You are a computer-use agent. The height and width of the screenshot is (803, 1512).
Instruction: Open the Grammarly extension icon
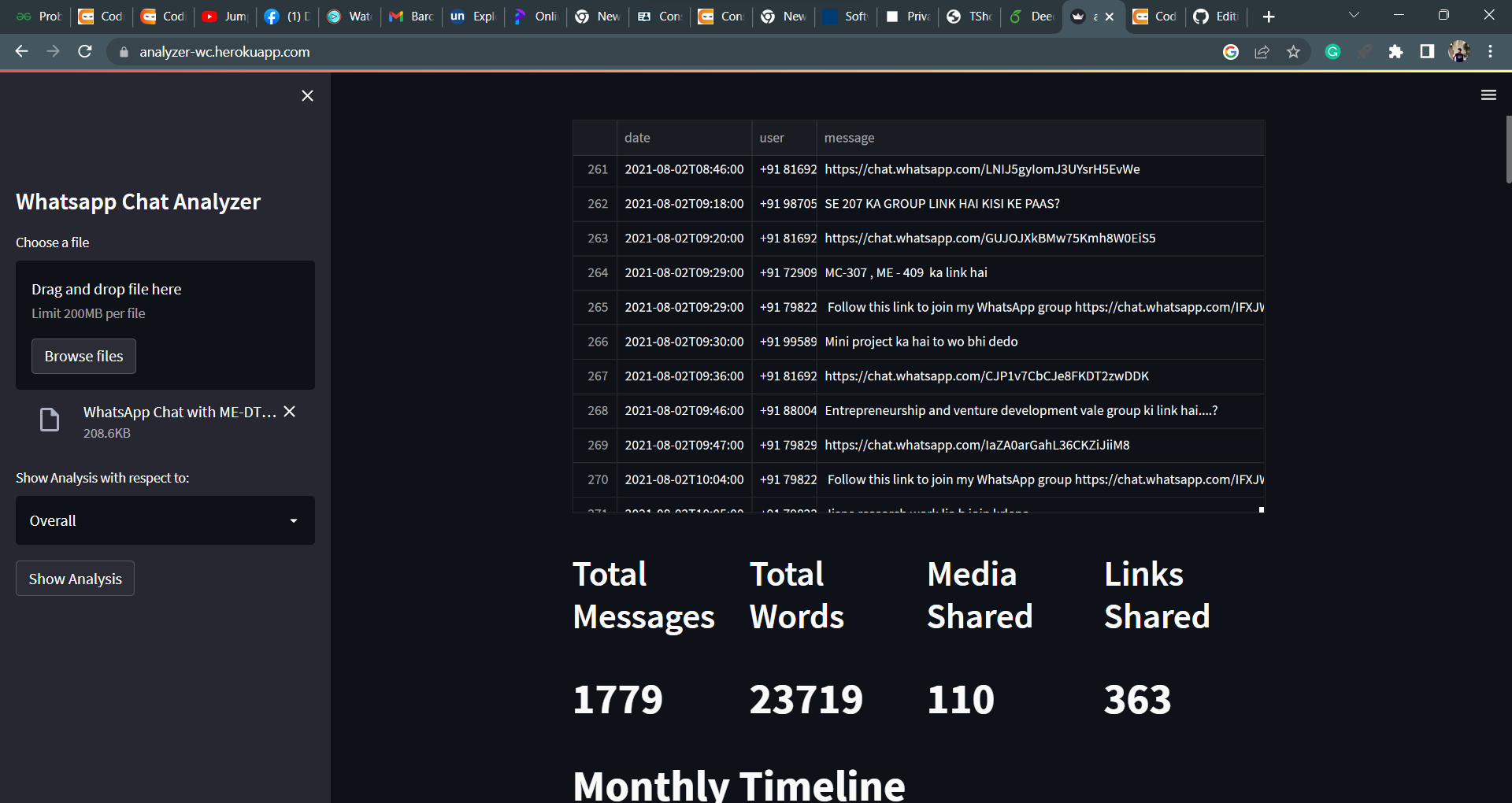1332,52
